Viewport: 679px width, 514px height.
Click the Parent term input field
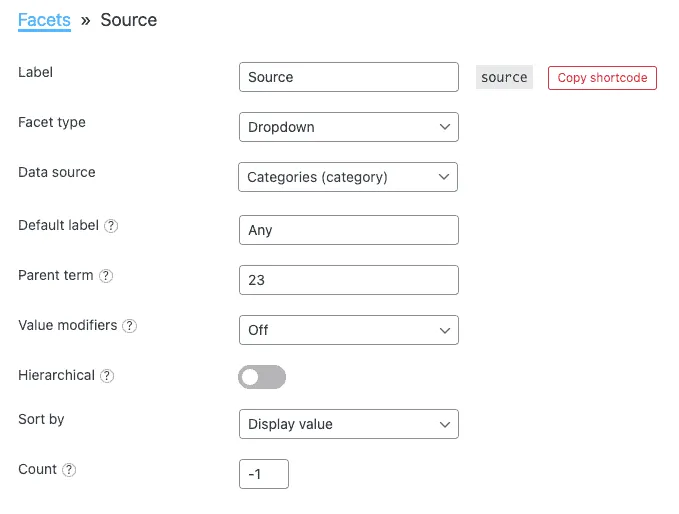click(349, 280)
